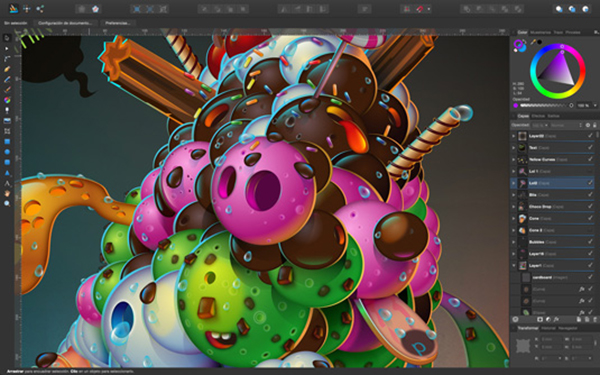Select the Crop tool
The width and height of the screenshot is (600, 375).
click(x=7, y=131)
